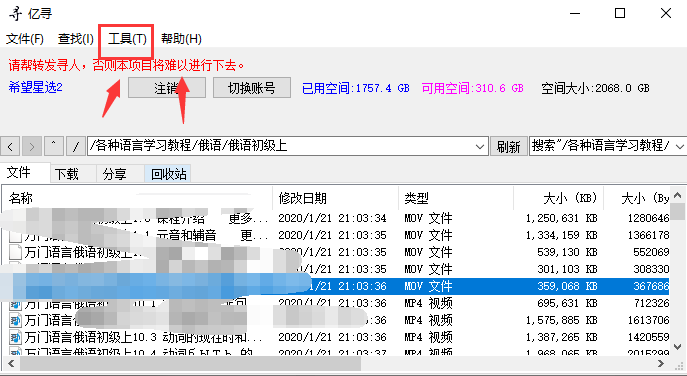Go back with the left arrow button
Image resolution: width=687 pixels, height=376 pixels.
point(10,146)
